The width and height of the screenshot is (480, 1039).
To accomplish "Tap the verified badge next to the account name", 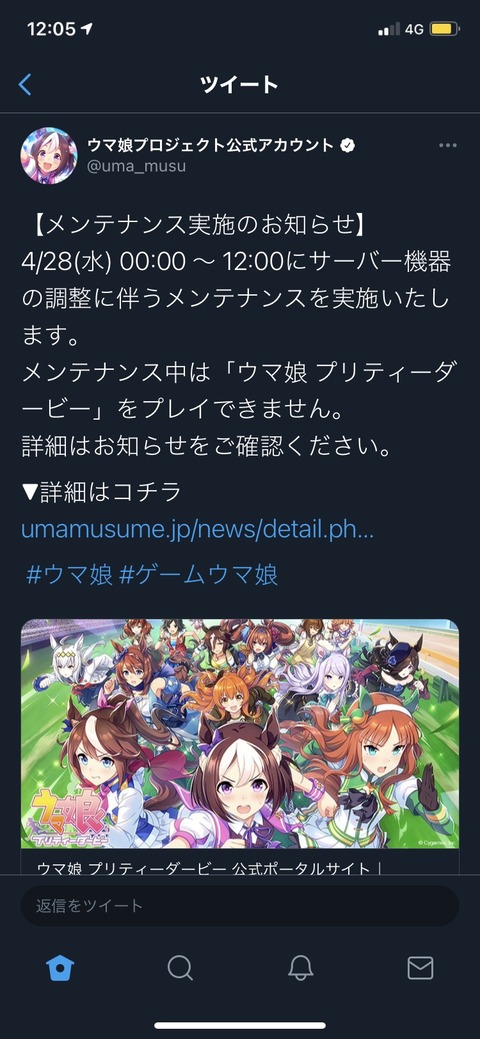I will [x=347, y=146].
